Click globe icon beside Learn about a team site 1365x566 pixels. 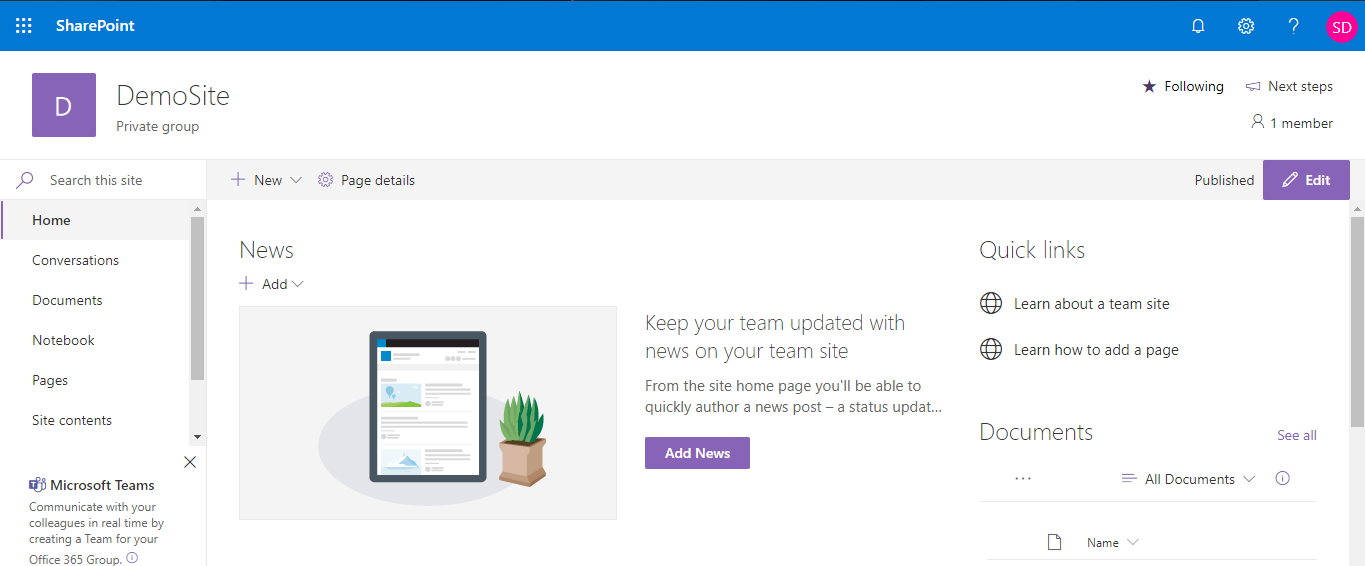pos(991,303)
